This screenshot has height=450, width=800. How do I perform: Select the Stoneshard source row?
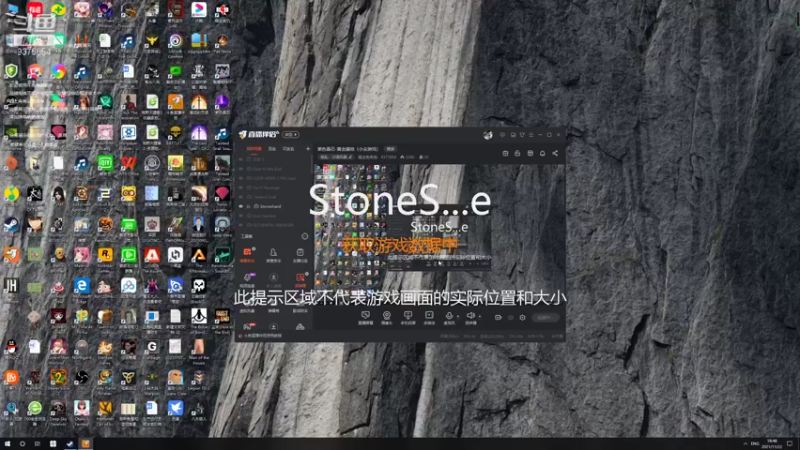[x=274, y=207]
